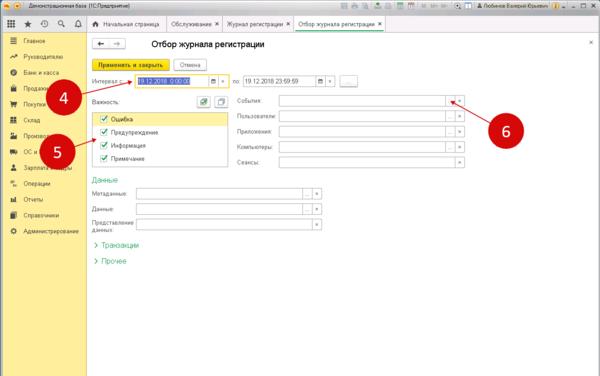The width and height of the screenshot is (600, 376).
Task: Click the interval period chooser ellipsis button
Action: tap(349, 81)
